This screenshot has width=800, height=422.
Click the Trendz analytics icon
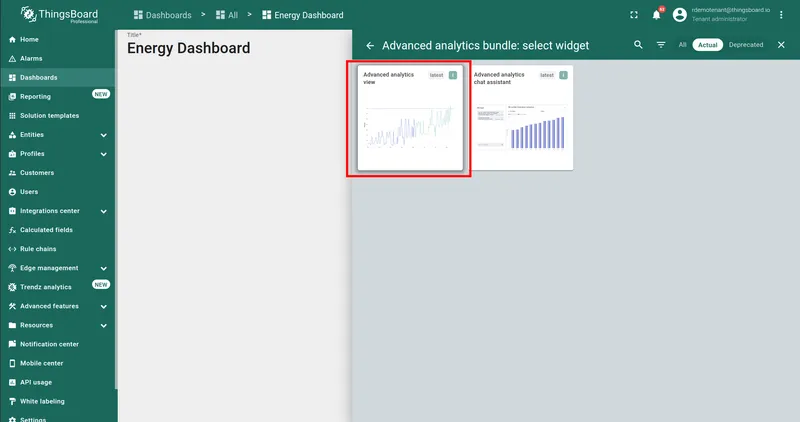click(x=12, y=287)
